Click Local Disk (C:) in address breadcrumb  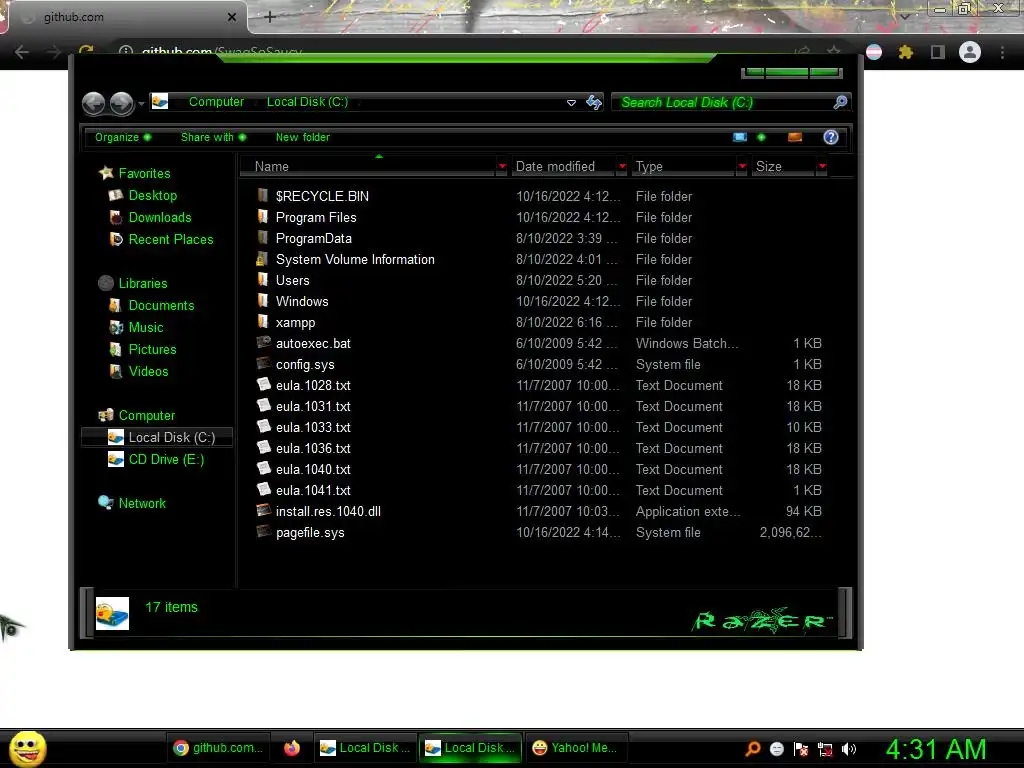click(x=307, y=102)
